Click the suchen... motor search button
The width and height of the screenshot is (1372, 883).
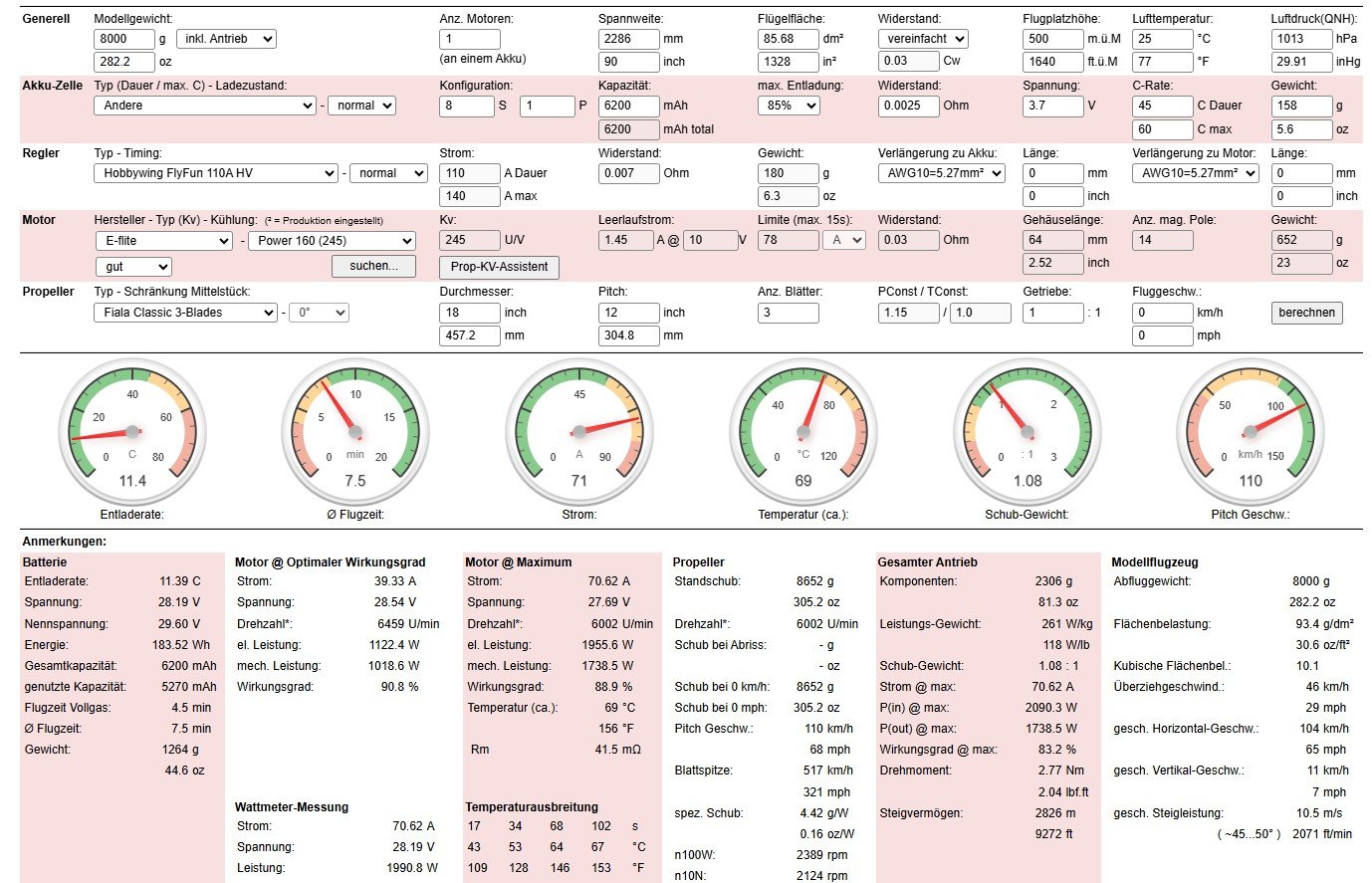[373, 266]
